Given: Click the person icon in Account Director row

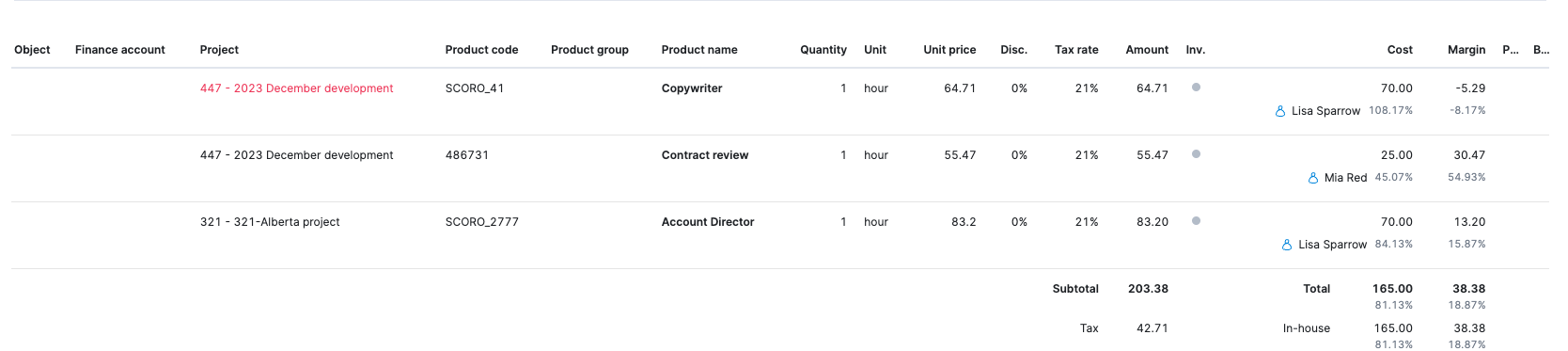Looking at the screenshot, I should pyautogui.click(x=1286, y=245).
